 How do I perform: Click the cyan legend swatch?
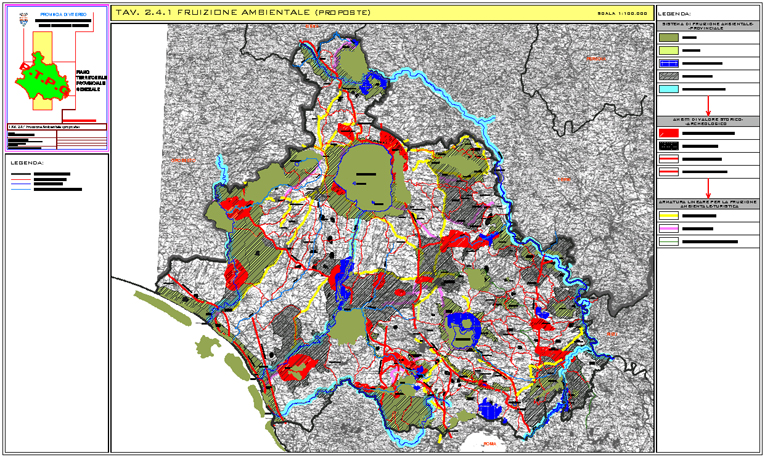(669, 90)
